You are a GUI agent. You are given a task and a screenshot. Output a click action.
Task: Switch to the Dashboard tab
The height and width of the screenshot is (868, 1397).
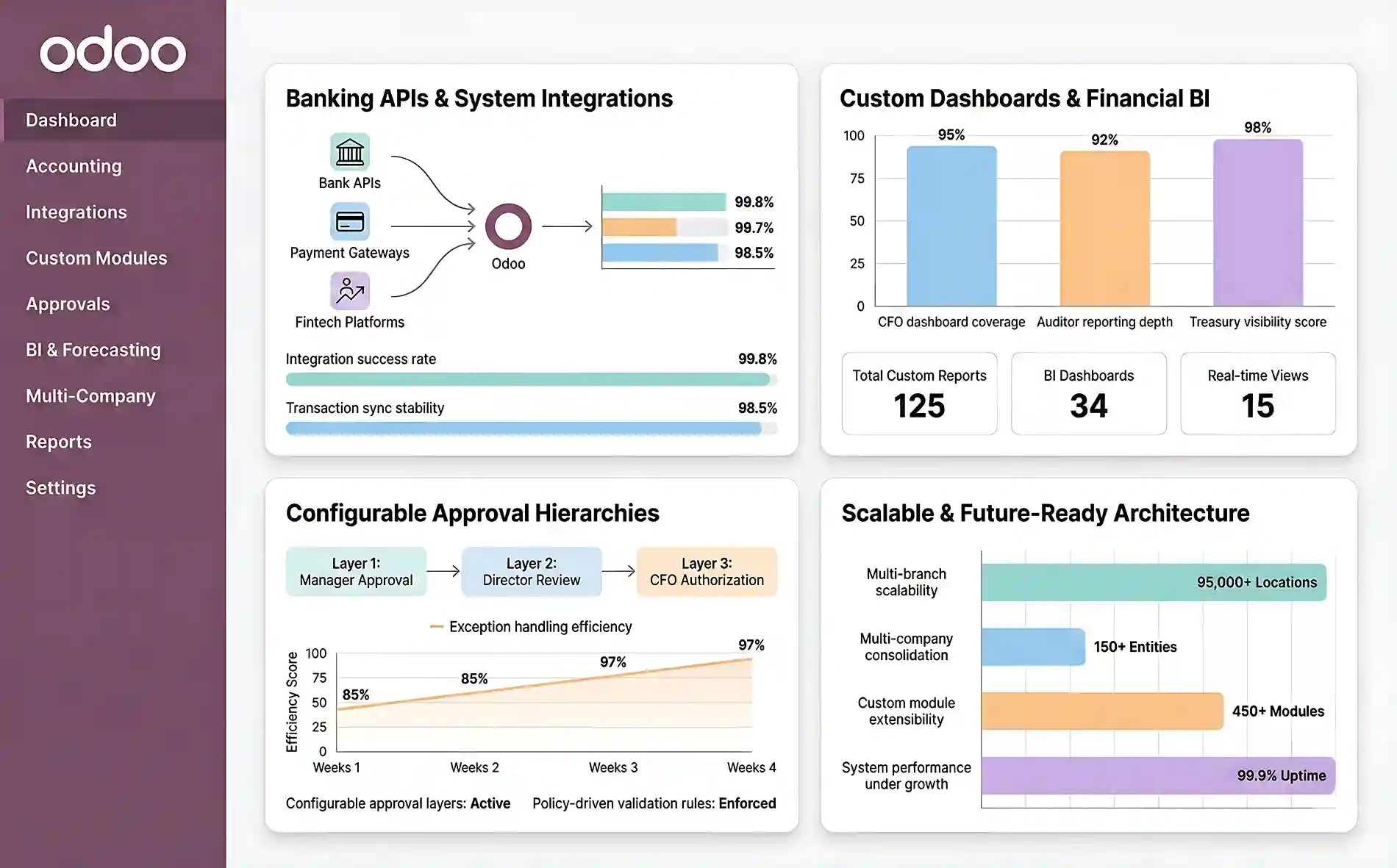[71, 120]
